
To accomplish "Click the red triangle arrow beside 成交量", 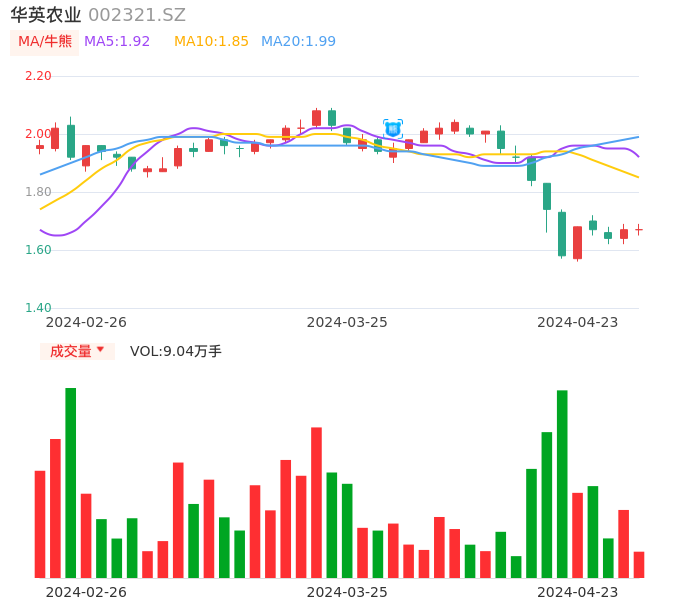I will click(100, 350).
